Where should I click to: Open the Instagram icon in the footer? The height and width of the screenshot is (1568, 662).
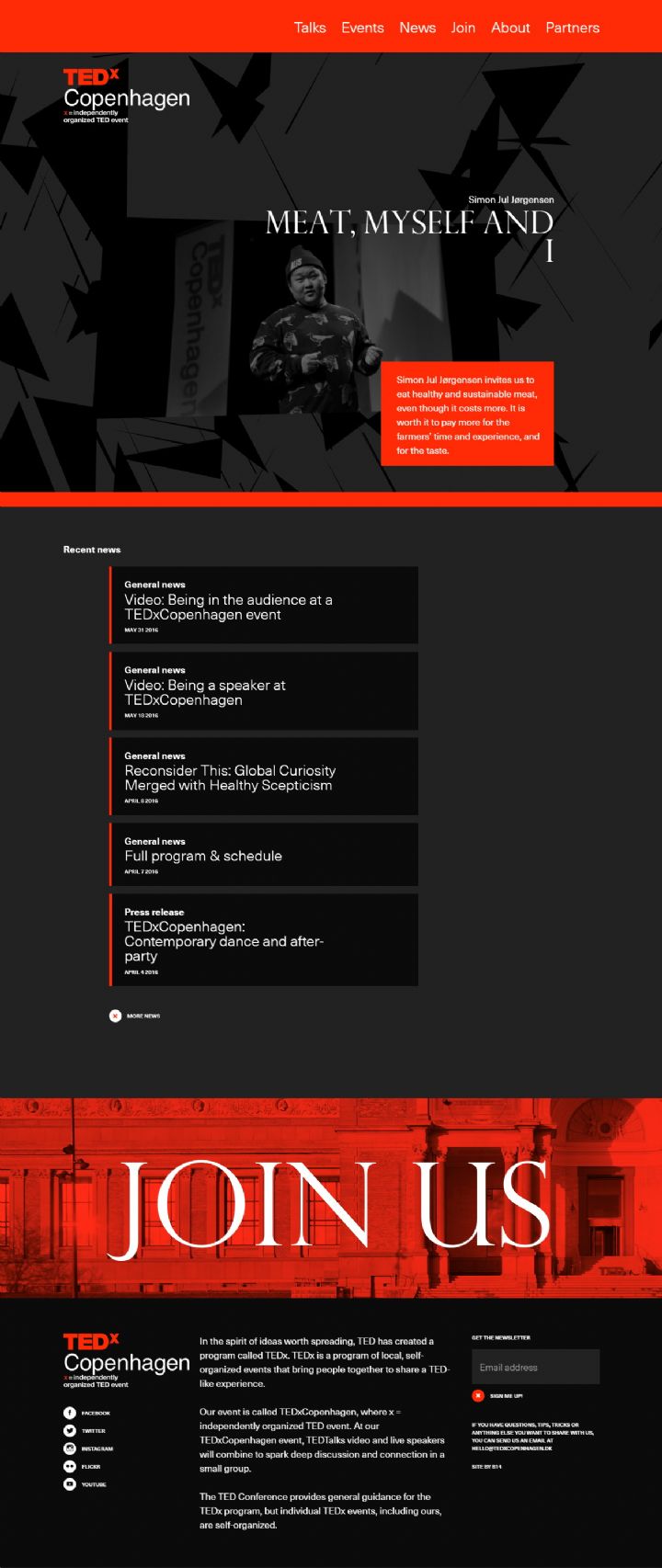click(69, 1449)
